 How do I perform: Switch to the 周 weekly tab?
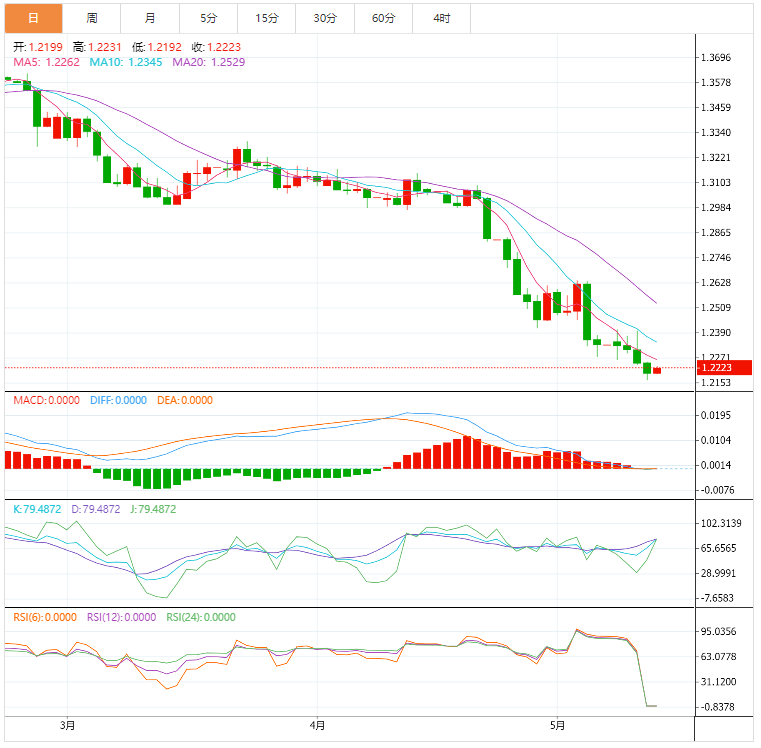[92, 18]
